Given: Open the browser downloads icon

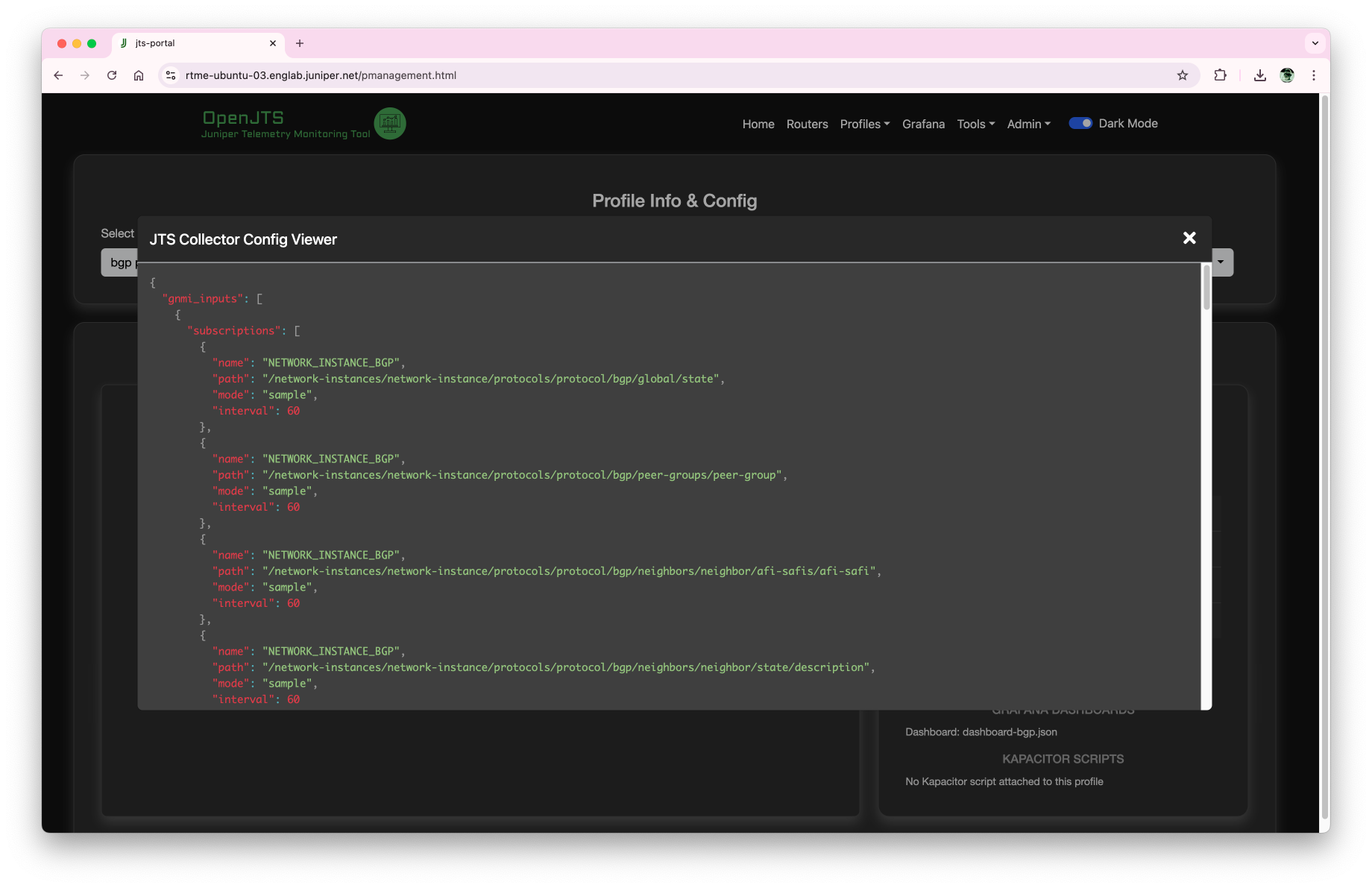Looking at the screenshot, I should 1259,75.
